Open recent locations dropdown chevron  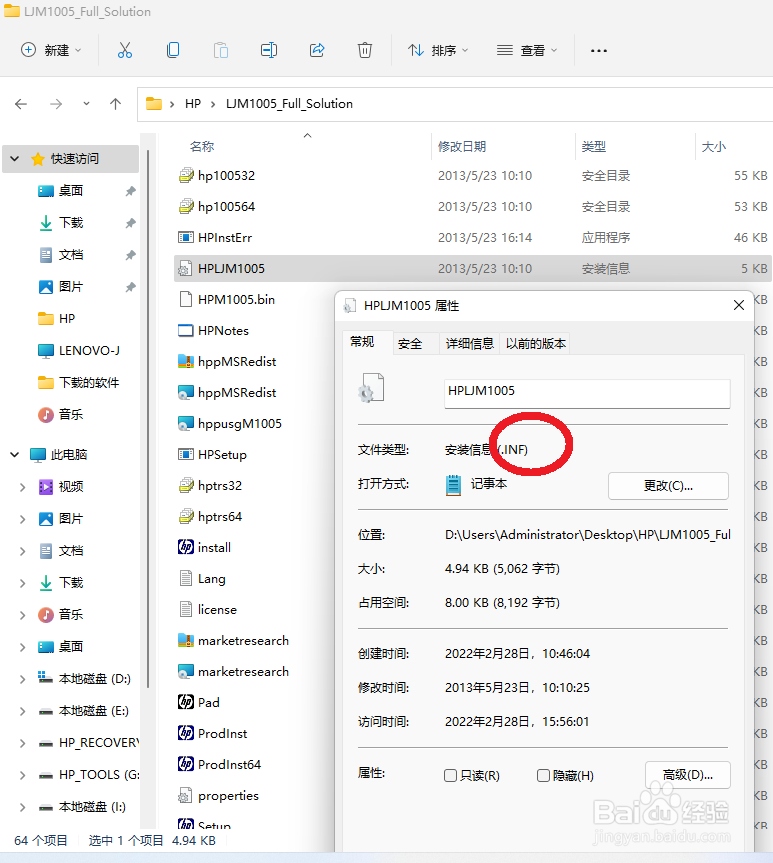coord(86,103)
